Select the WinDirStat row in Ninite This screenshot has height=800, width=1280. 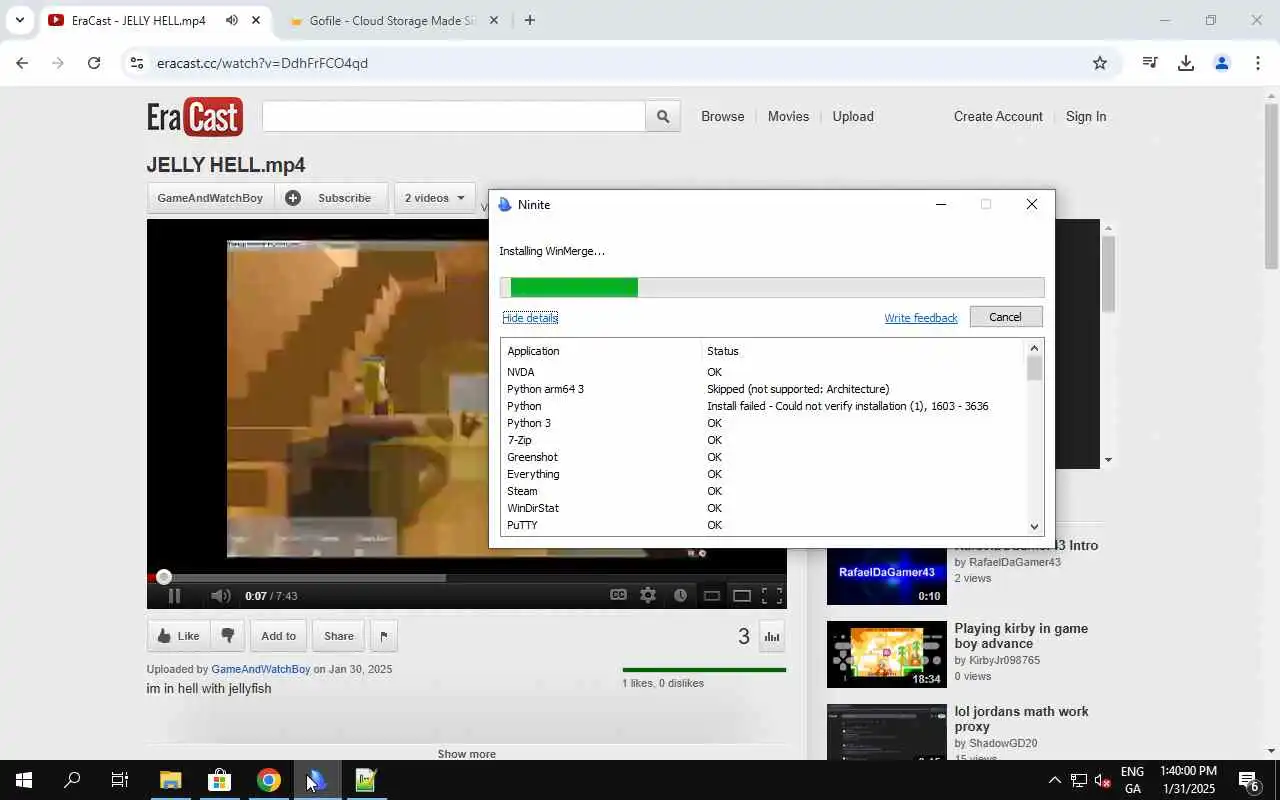764,508
